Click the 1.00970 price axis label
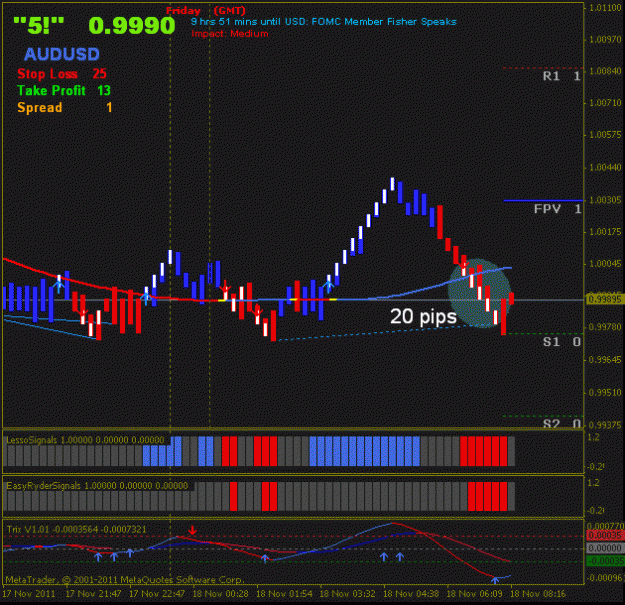The height and width of the screenshot is (605, 625). click(605, 39)
